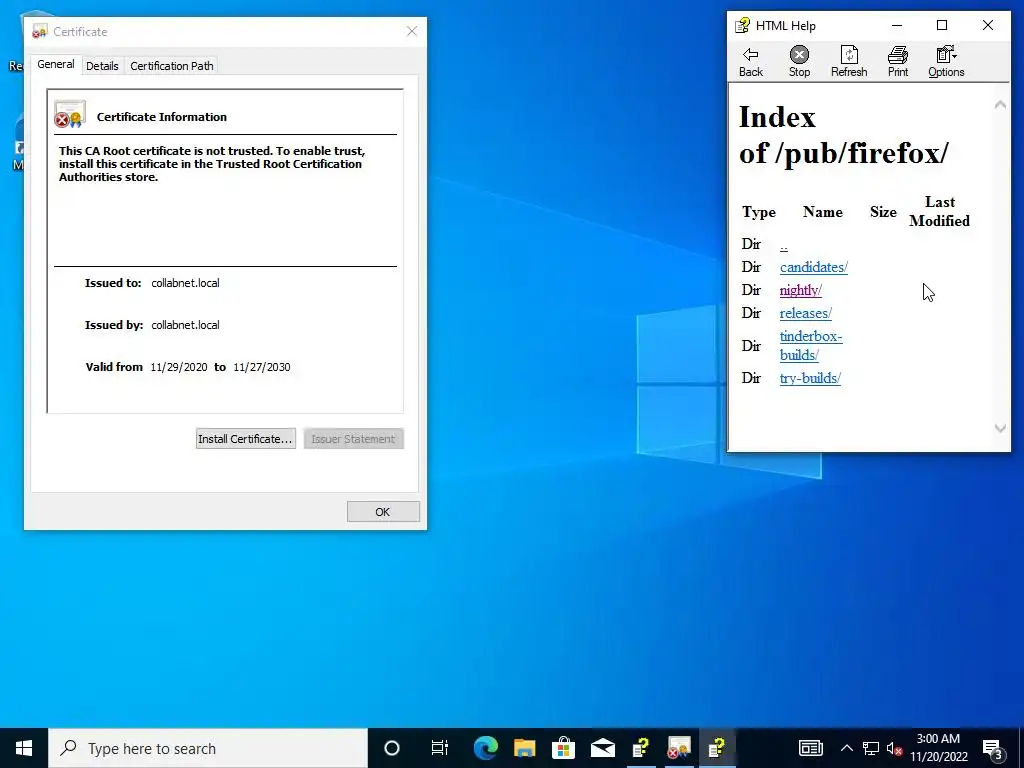The height and width of the screenshot is (768, 1024).
Task: Launch Microsoft Edge from taskbar
Action: click(x=485, y=748)
